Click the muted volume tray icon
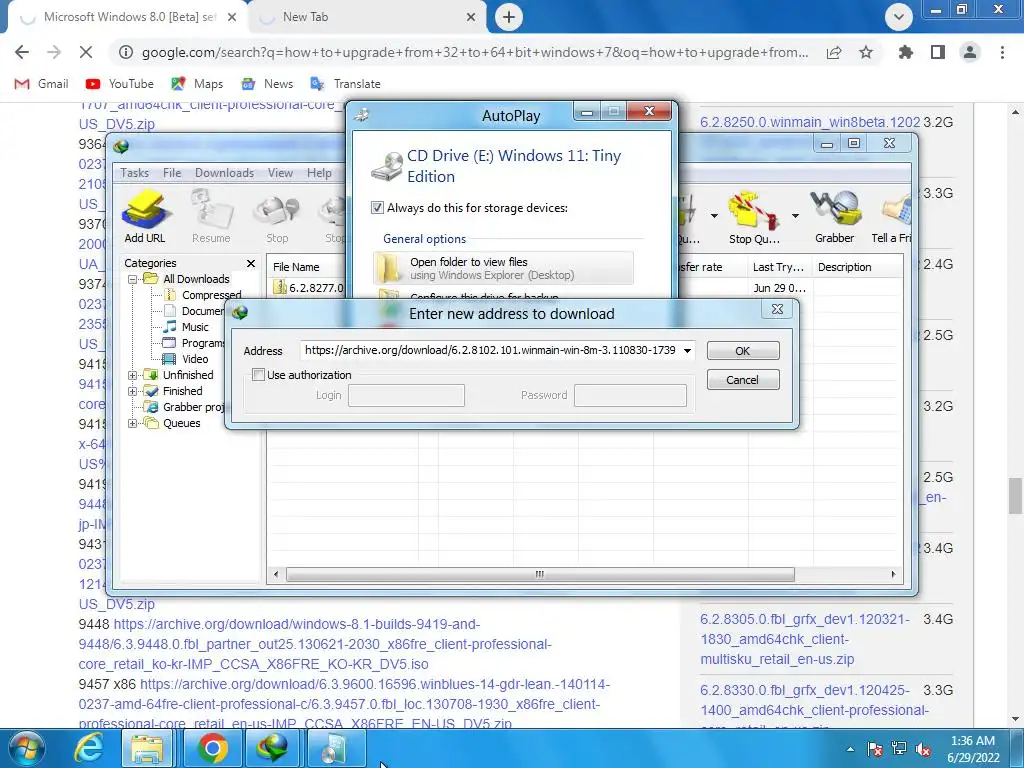The height and width of the screenshot is (768, 1024). point(923,749)
